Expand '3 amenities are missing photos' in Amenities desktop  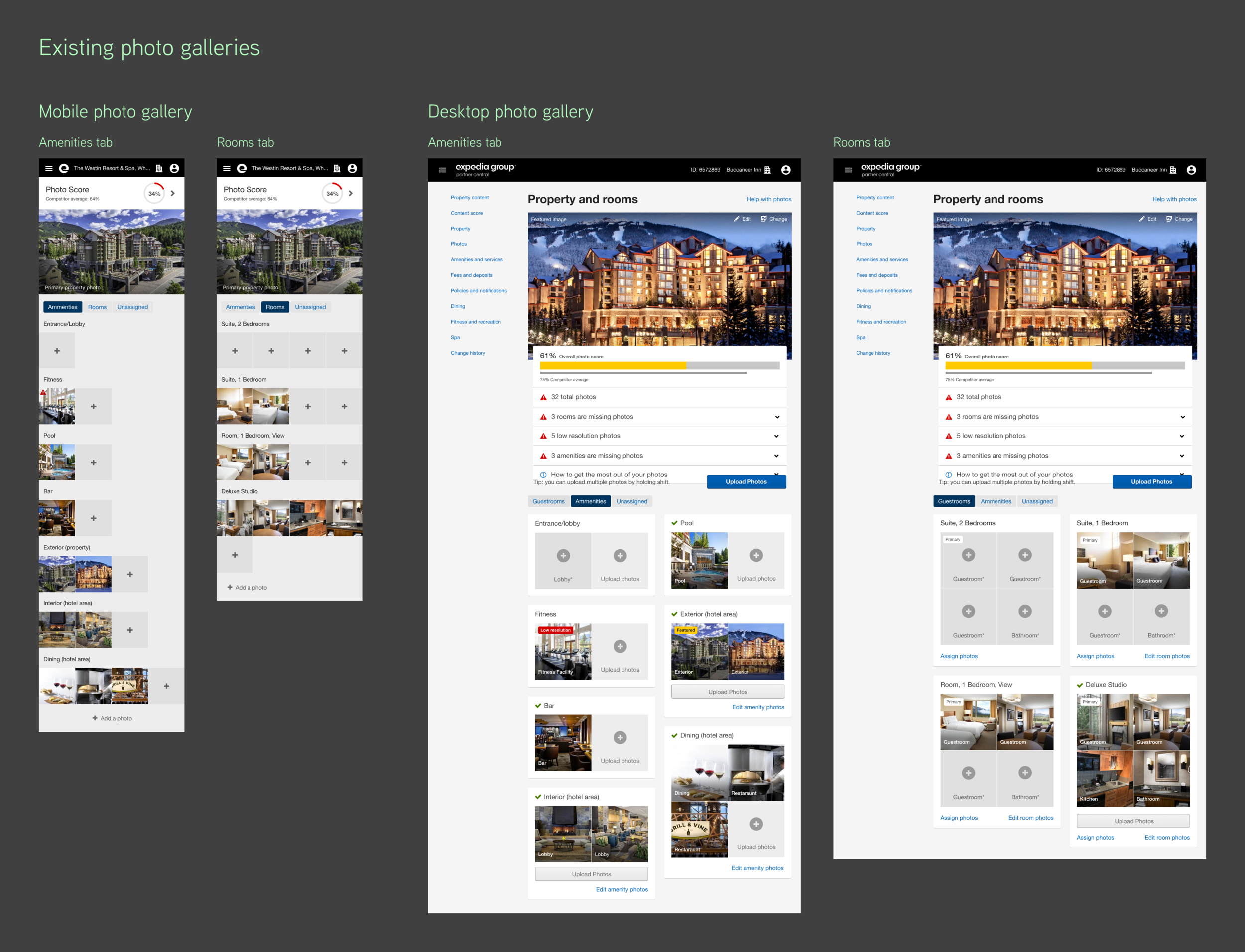pos(776,456)
